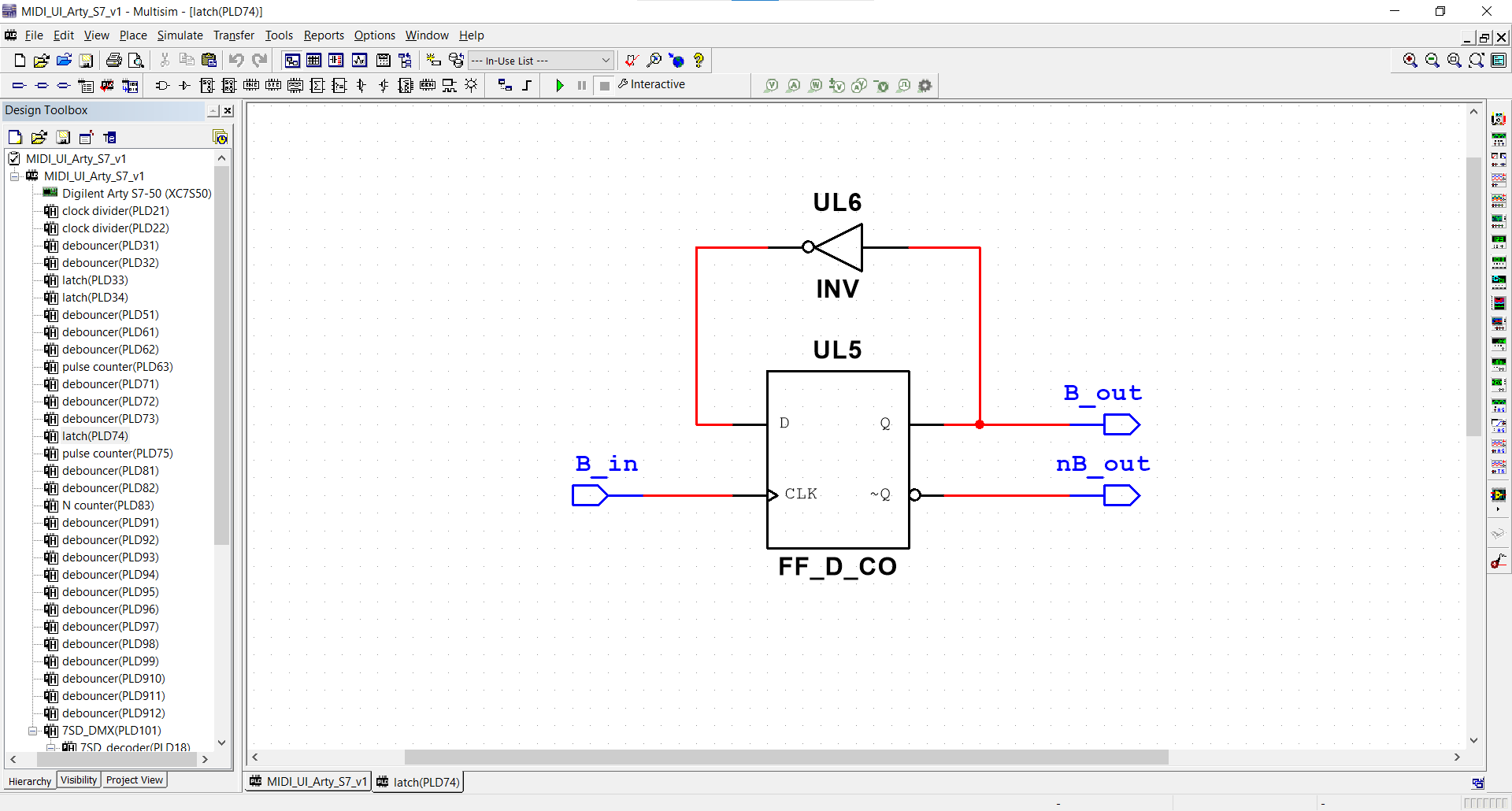The height and width of the screenshot is (811, 1512).
Task: Collapse the MIDI_UI_Arty_S7_v1 tree node
Action: pyautogui.click(x=14, y=176)
